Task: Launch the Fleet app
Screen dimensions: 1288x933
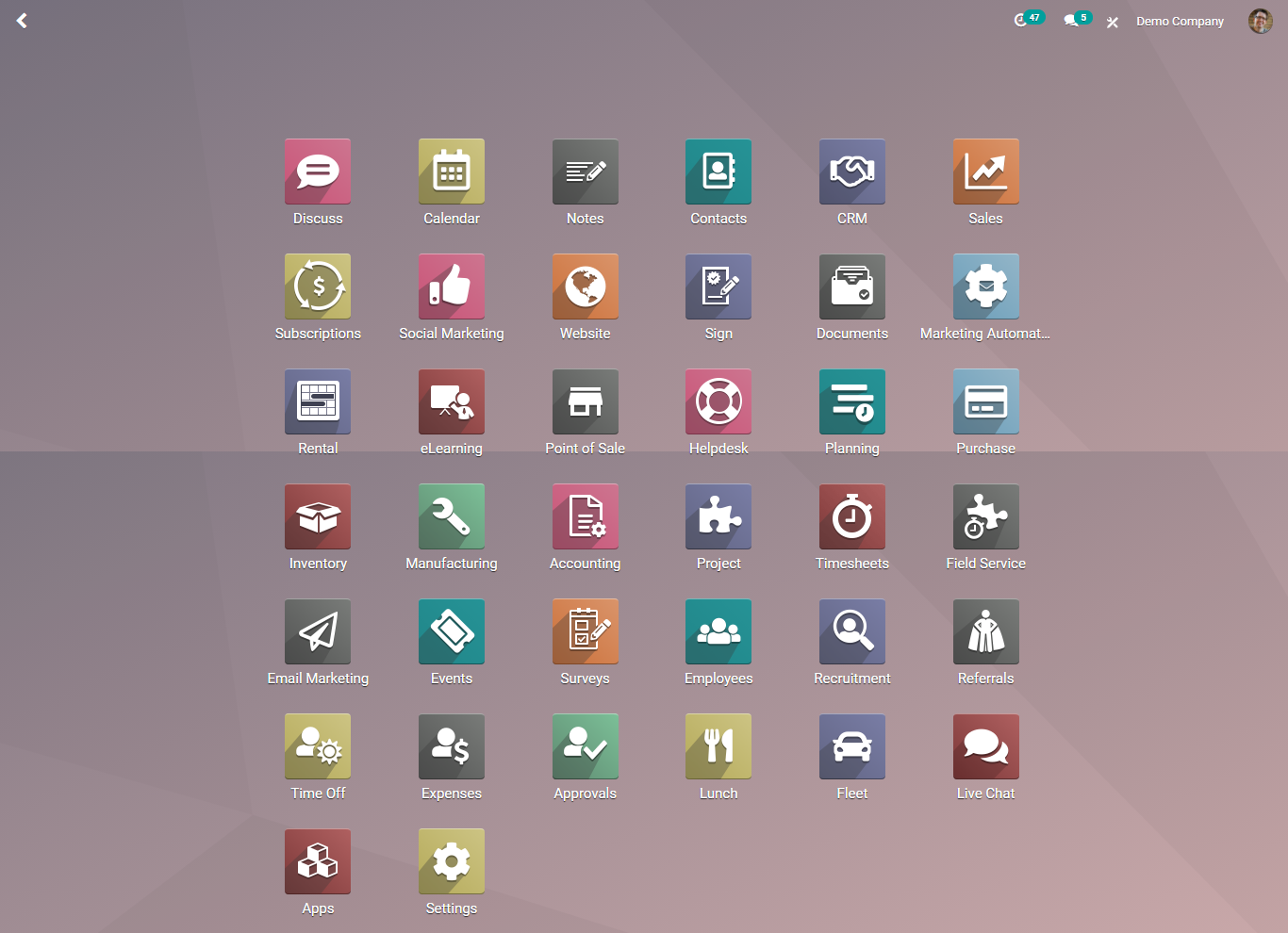Action: (852, 746)
